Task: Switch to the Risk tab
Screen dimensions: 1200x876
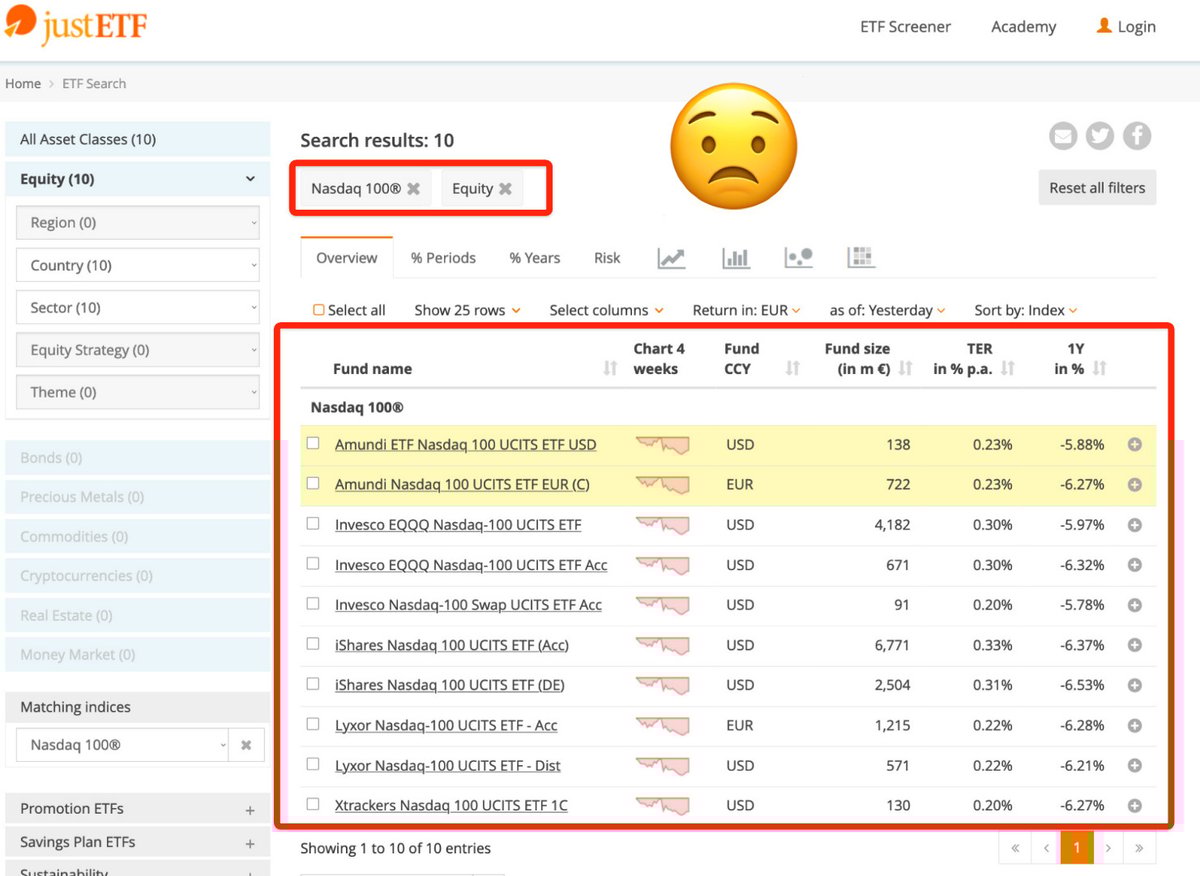Action: pos(607,258)
